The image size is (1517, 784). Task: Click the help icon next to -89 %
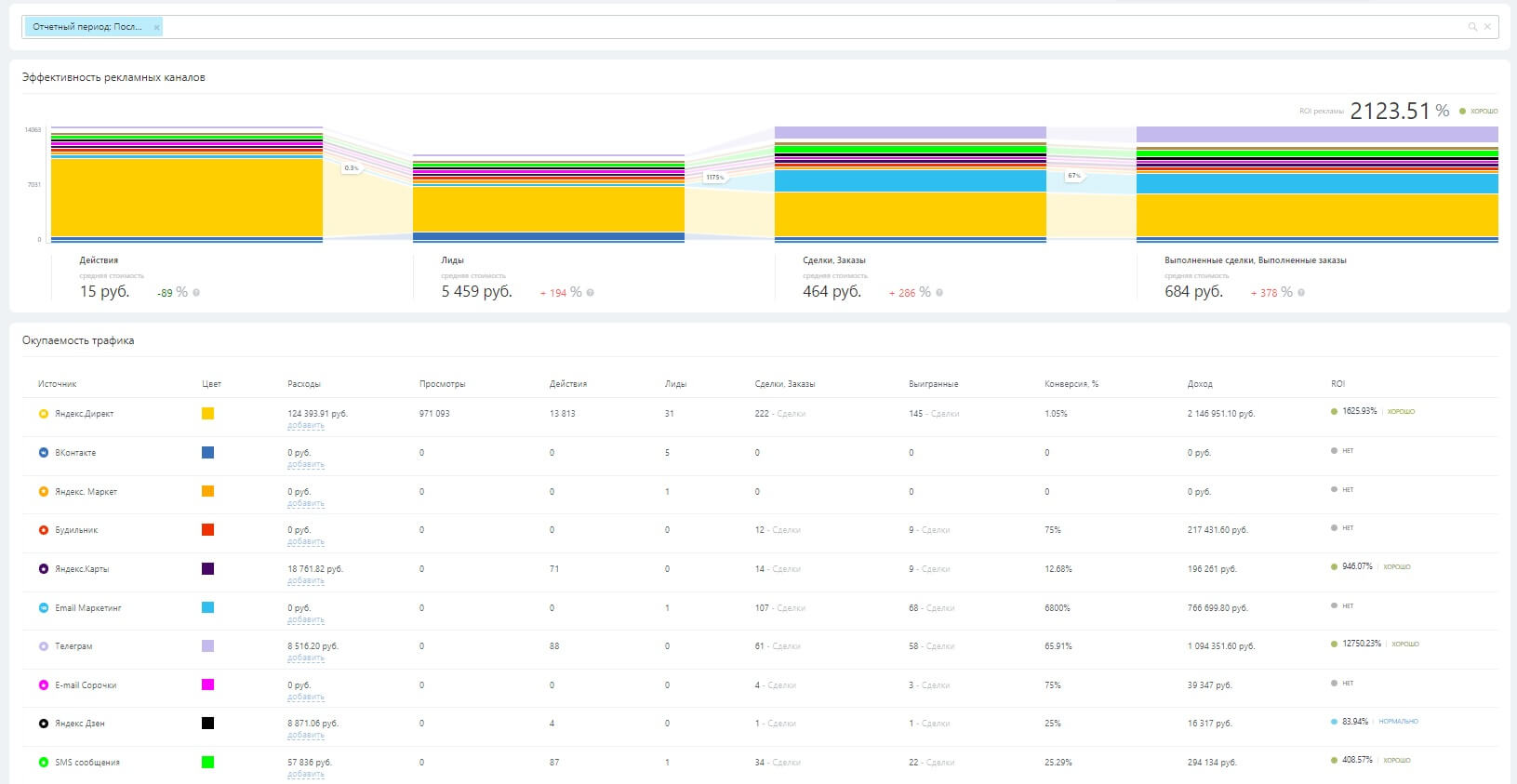196,293
